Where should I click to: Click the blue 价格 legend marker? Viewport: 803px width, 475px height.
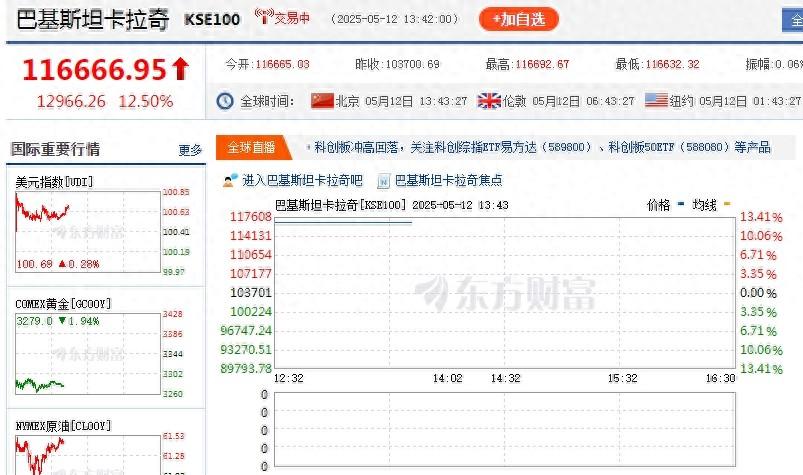[681, 204]
